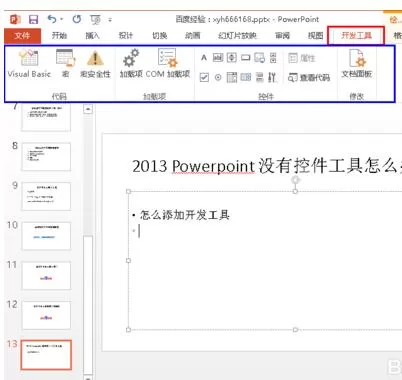Screen dimensions: 402x380
Task: Select the Combo Box control
Action: (x=232, y=78)
